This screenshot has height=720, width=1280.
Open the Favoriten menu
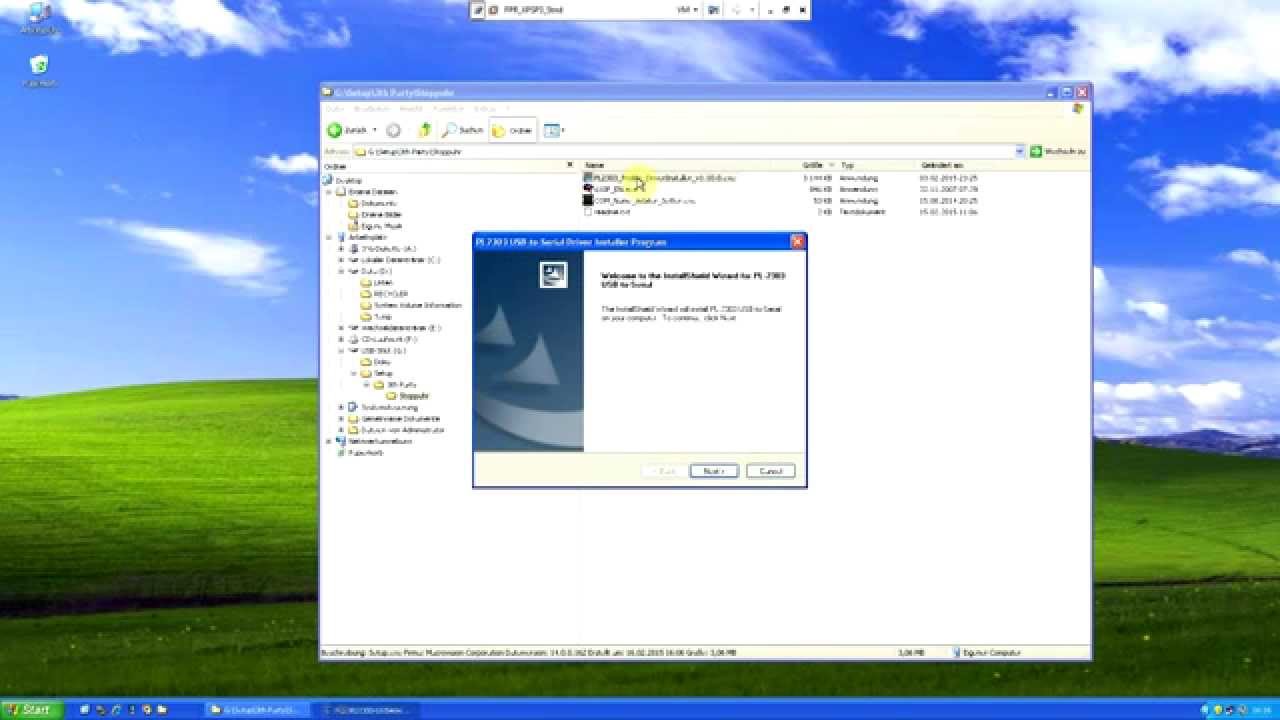pos(448,108)
